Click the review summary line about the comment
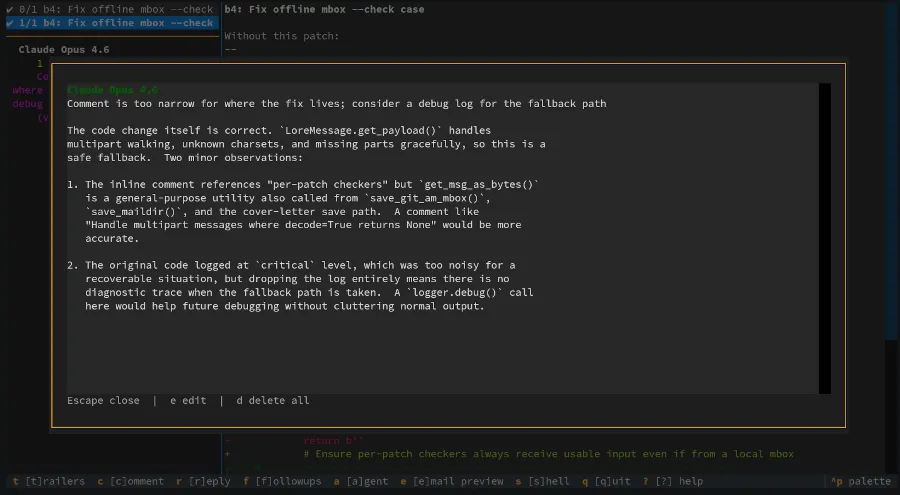Viewport: 900px width, 495px height. pos(336,103)
